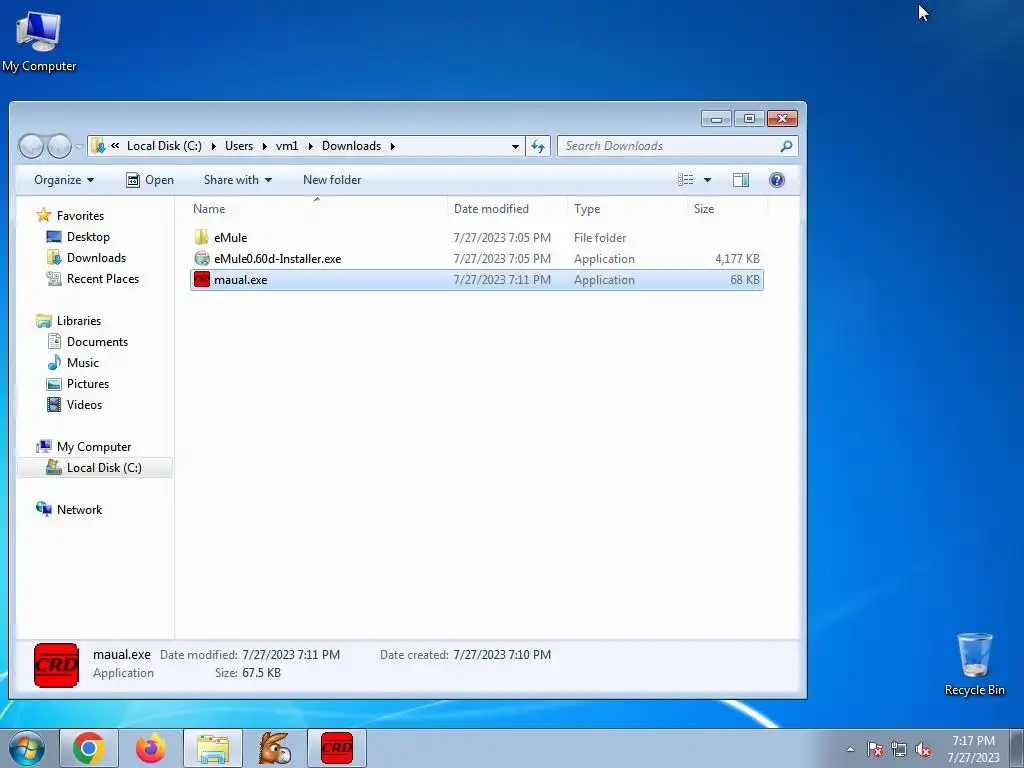
Task: Select Network in navigation pane
Action: click(x=79, y=509)
